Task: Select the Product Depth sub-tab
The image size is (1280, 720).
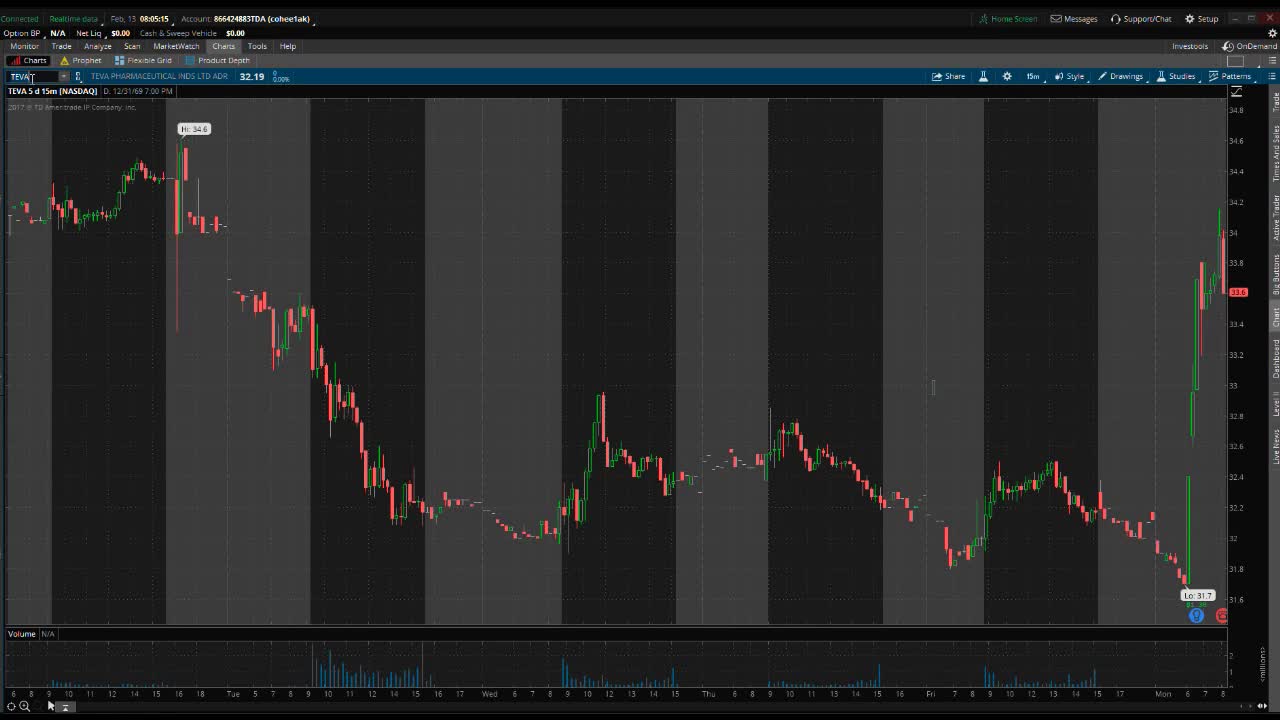Action: click(x=217, y=60)
